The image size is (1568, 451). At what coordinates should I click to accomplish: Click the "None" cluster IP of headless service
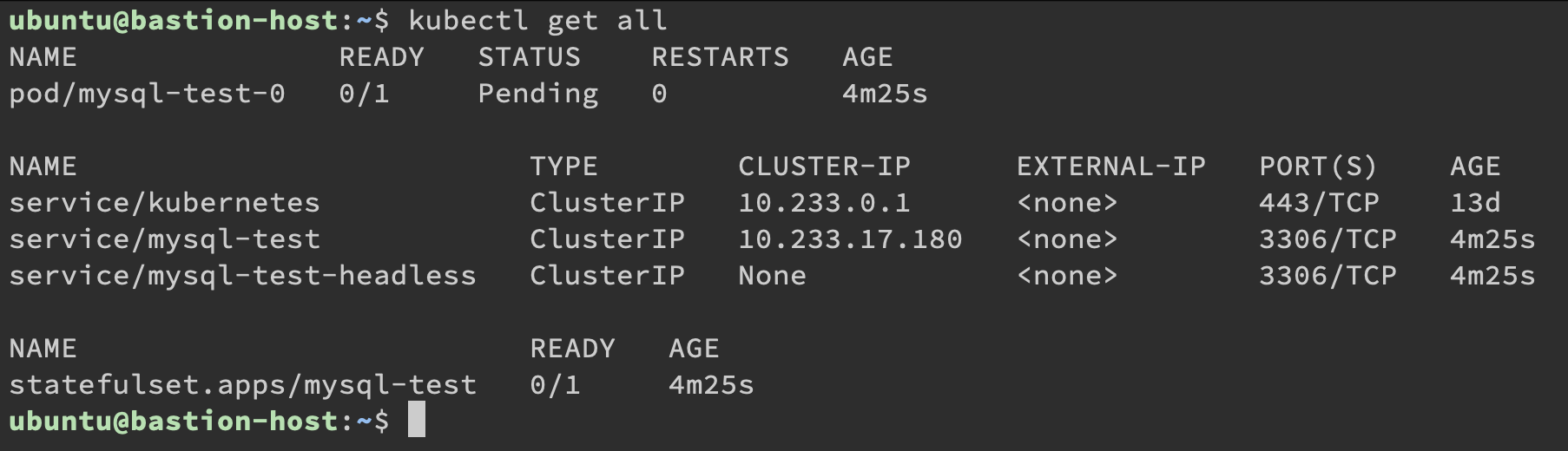point(772,276)
